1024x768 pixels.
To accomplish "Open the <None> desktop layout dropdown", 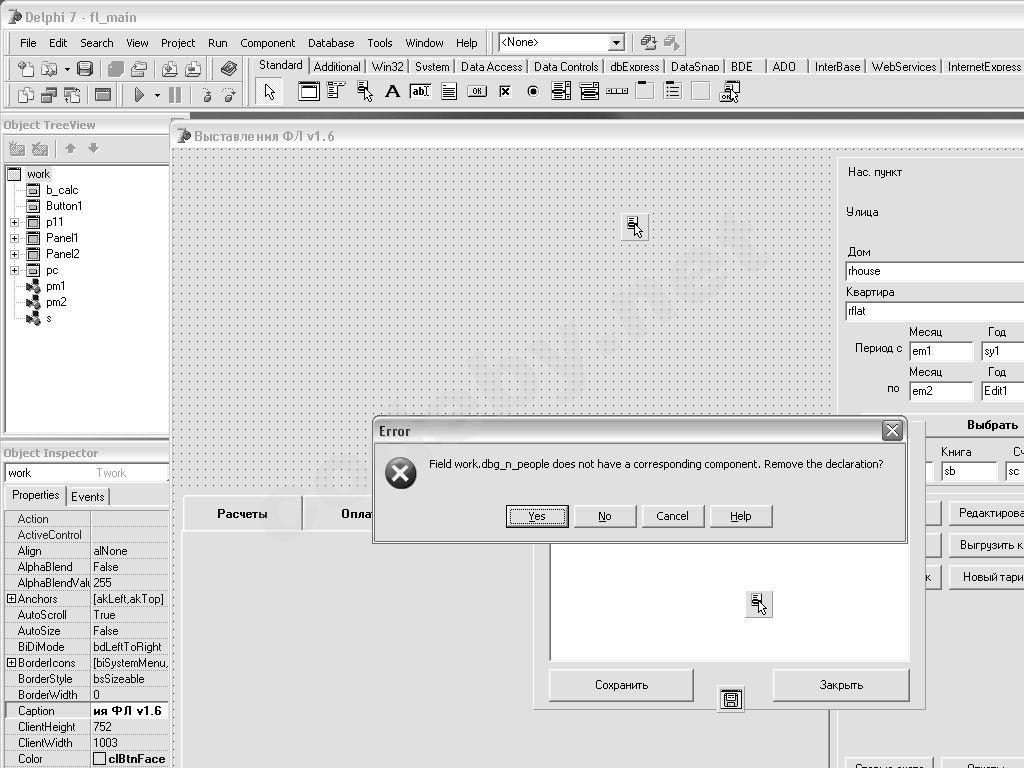I will point(616,42).
